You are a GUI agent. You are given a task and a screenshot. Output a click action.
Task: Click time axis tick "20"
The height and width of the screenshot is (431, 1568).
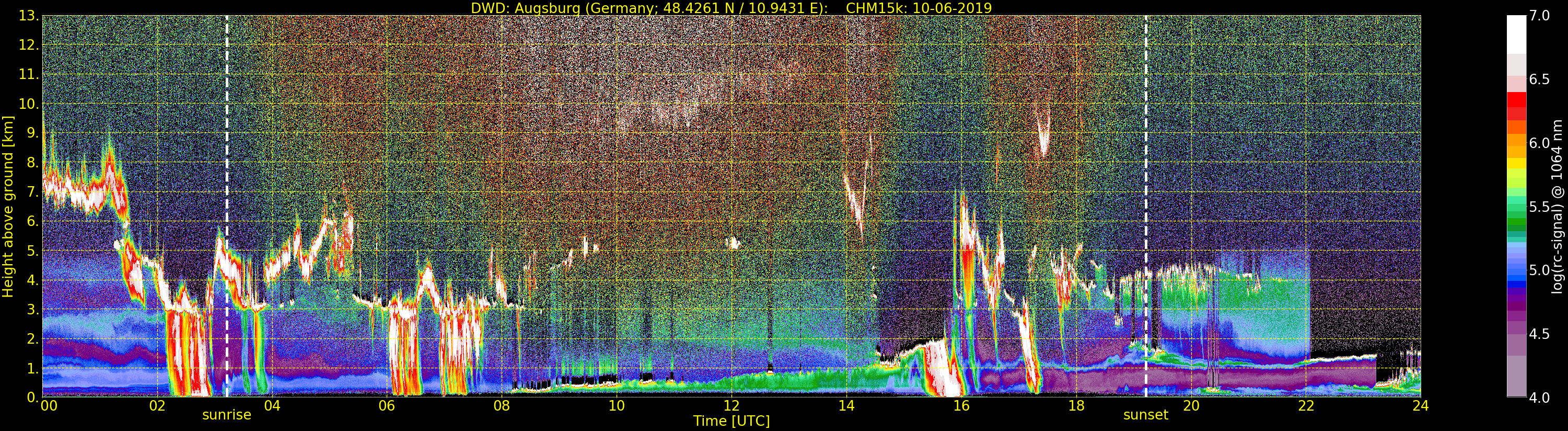pyautogui.click(x=1191, y=406)
